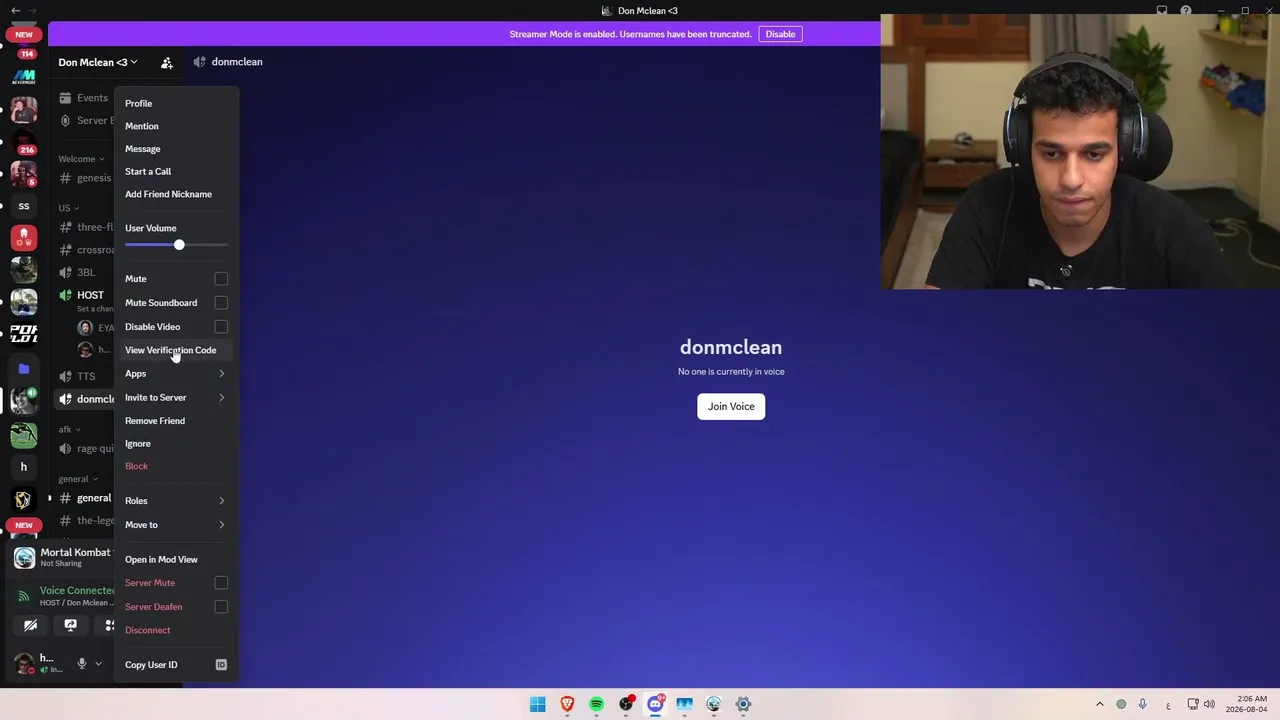The width and height of the screenshot is (1280, 720).
Task: Tick the Server Deafen checkbox
Action: pyautogui.click(x=221, y=607)
